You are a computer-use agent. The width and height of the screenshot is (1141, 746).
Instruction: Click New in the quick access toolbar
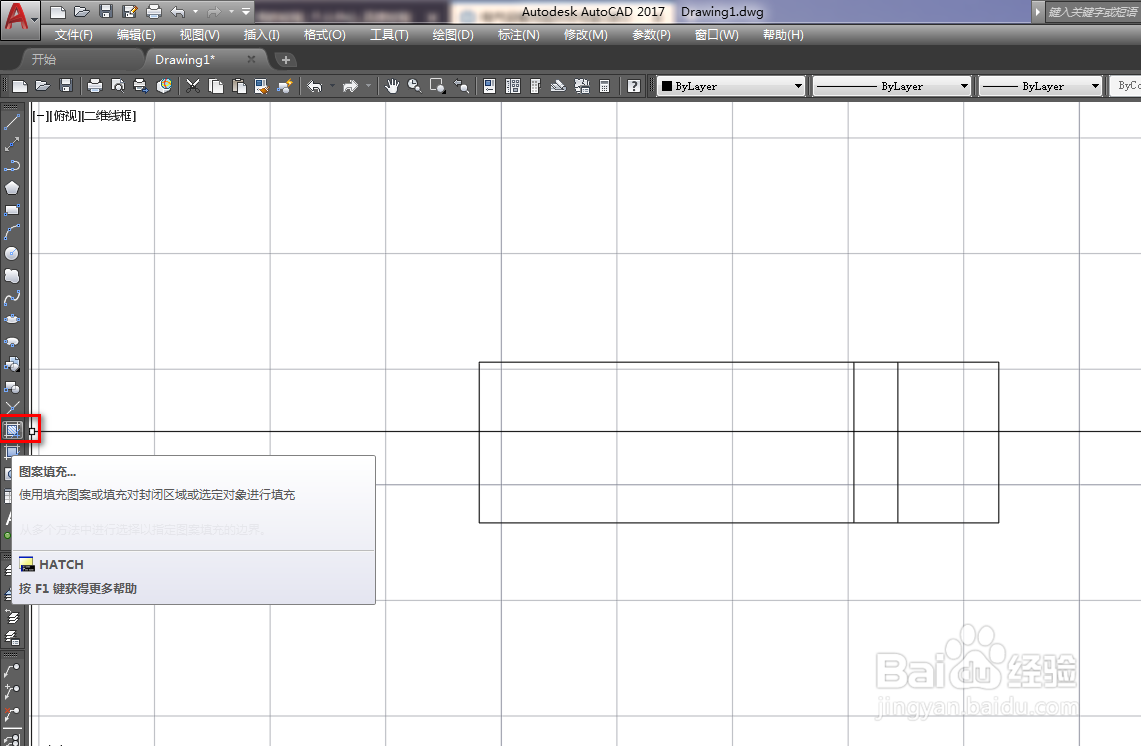pos(57,12)
